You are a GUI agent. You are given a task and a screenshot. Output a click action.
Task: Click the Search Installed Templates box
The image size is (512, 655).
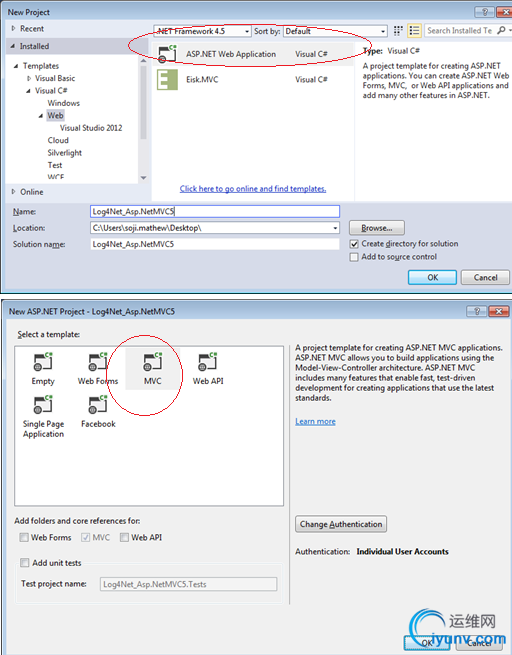point(460,30)
